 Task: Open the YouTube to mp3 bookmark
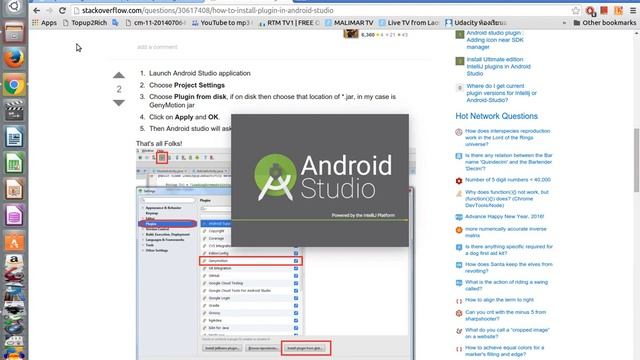click(223, 23)
